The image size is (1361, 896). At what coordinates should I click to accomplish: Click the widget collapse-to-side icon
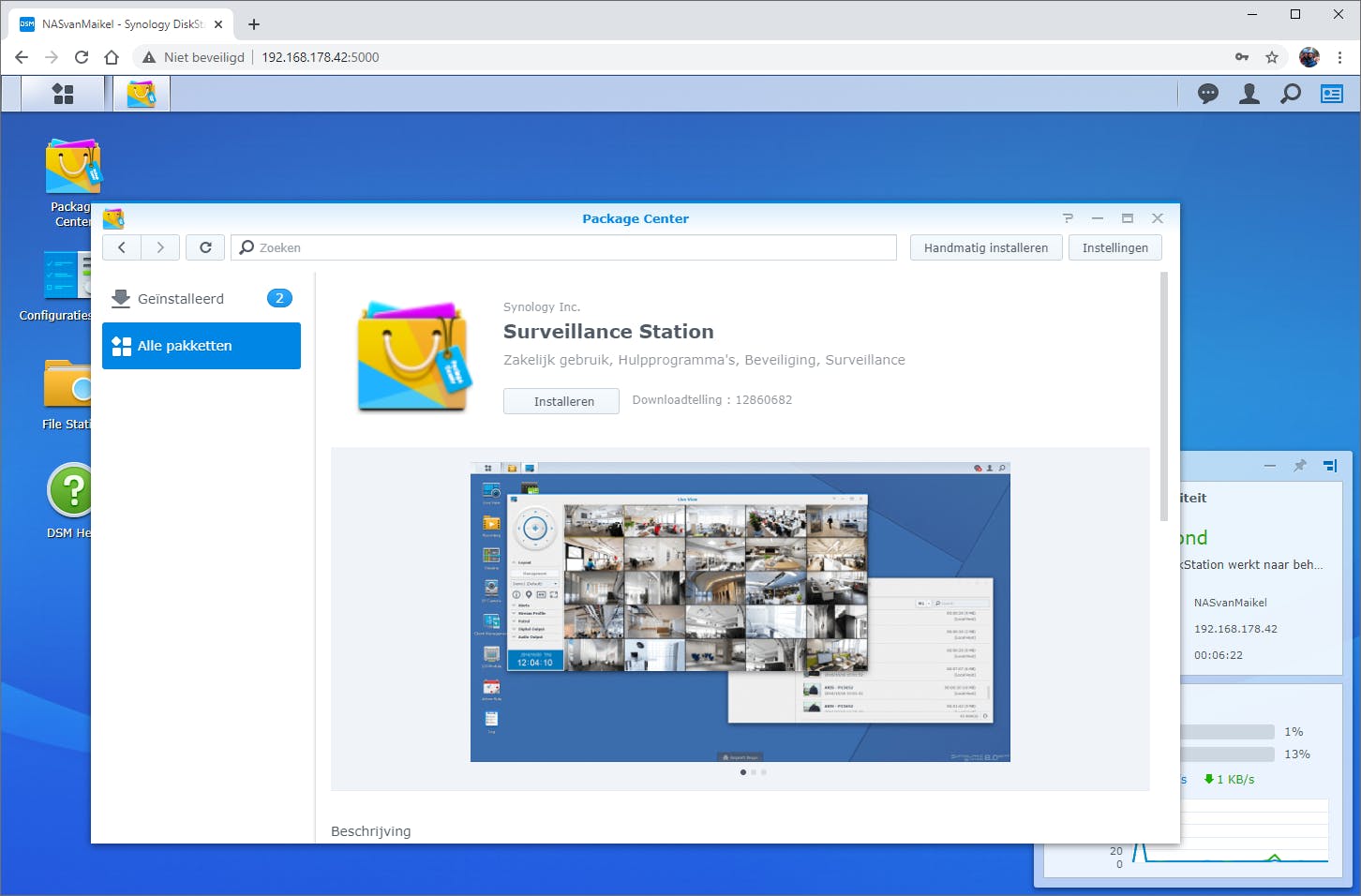tap(1330, 466)
